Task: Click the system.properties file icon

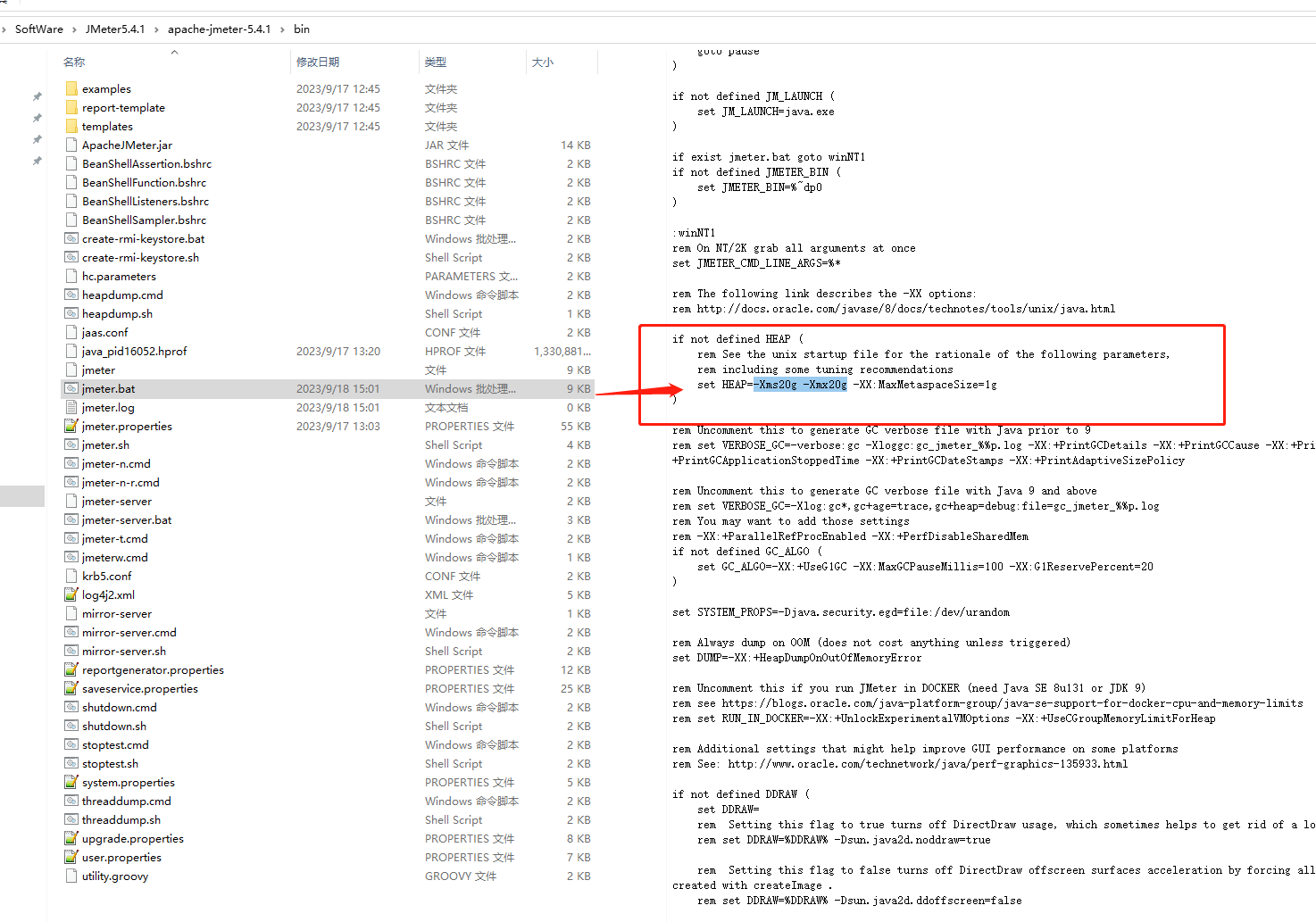Action: click(x=71, y=782)
